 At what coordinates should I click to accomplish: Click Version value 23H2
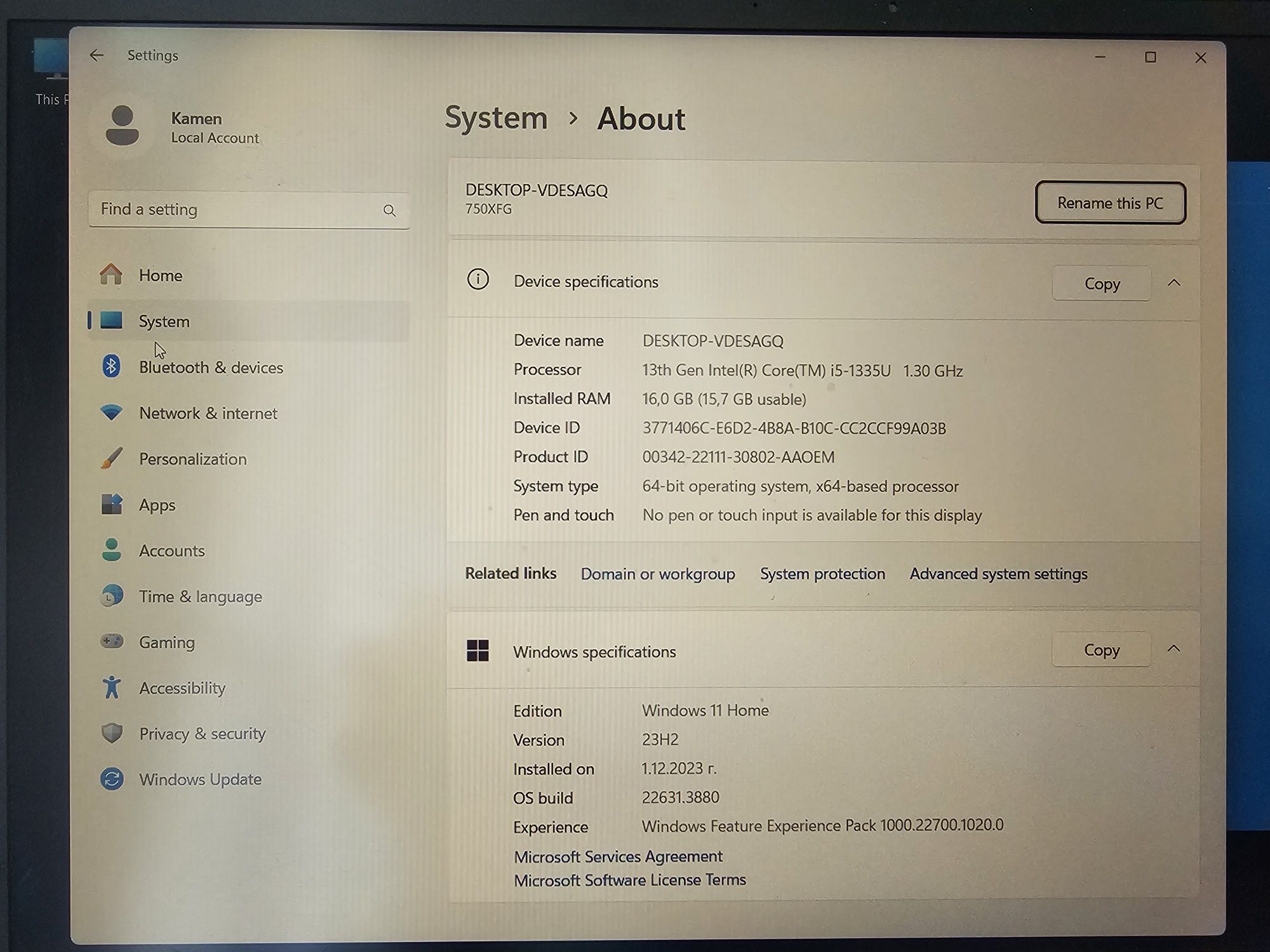click(x=660, y=739)
